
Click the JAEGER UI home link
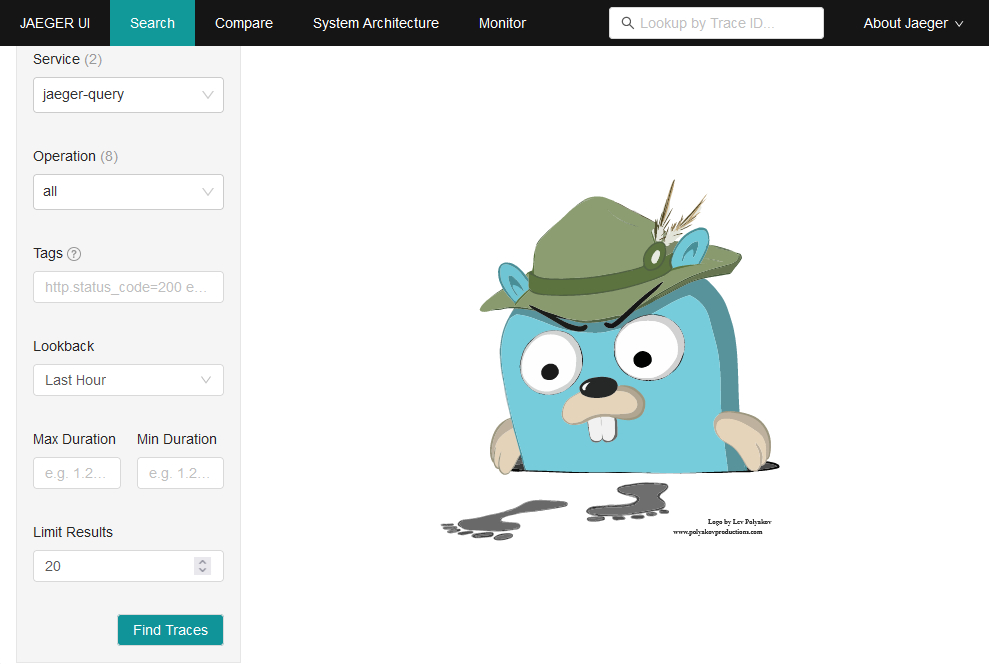(55, 23)
